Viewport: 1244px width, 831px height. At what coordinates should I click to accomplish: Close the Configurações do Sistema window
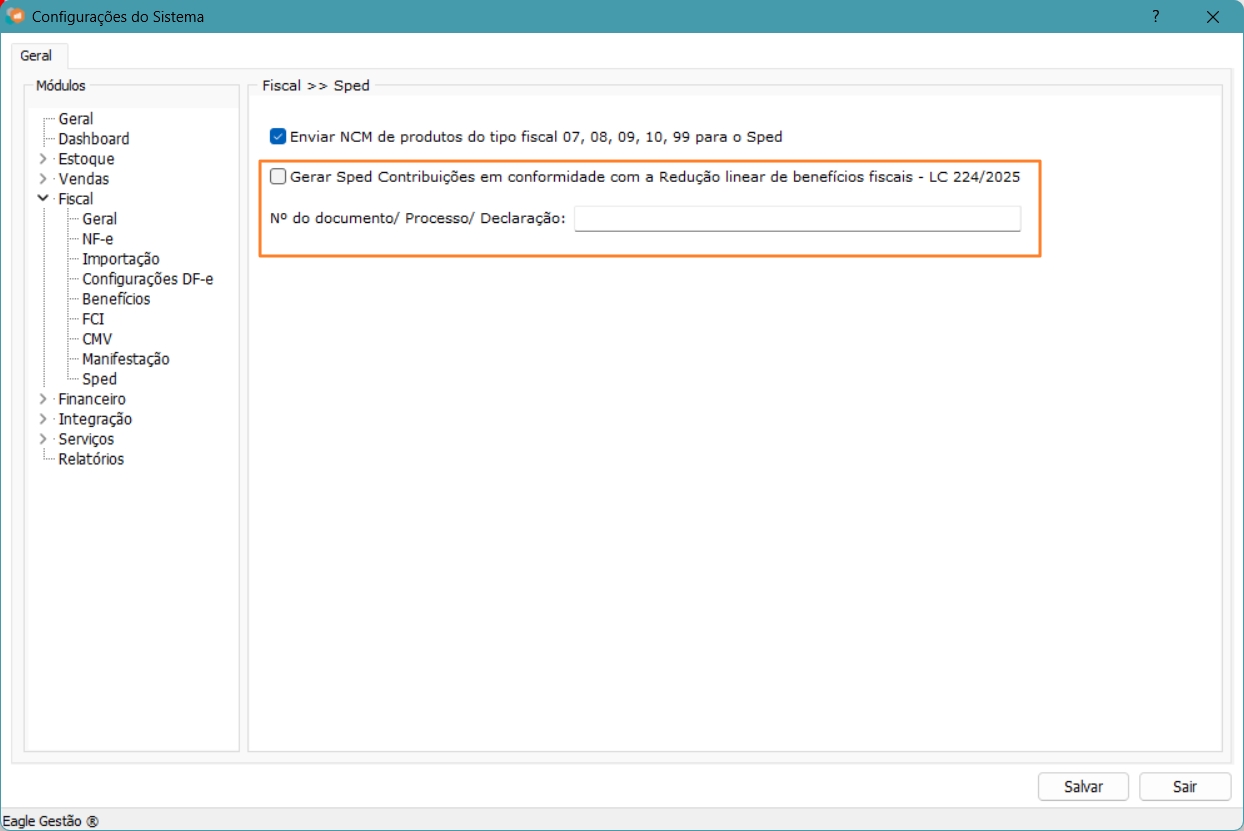pyautogui.click(x=1213, y=16)
